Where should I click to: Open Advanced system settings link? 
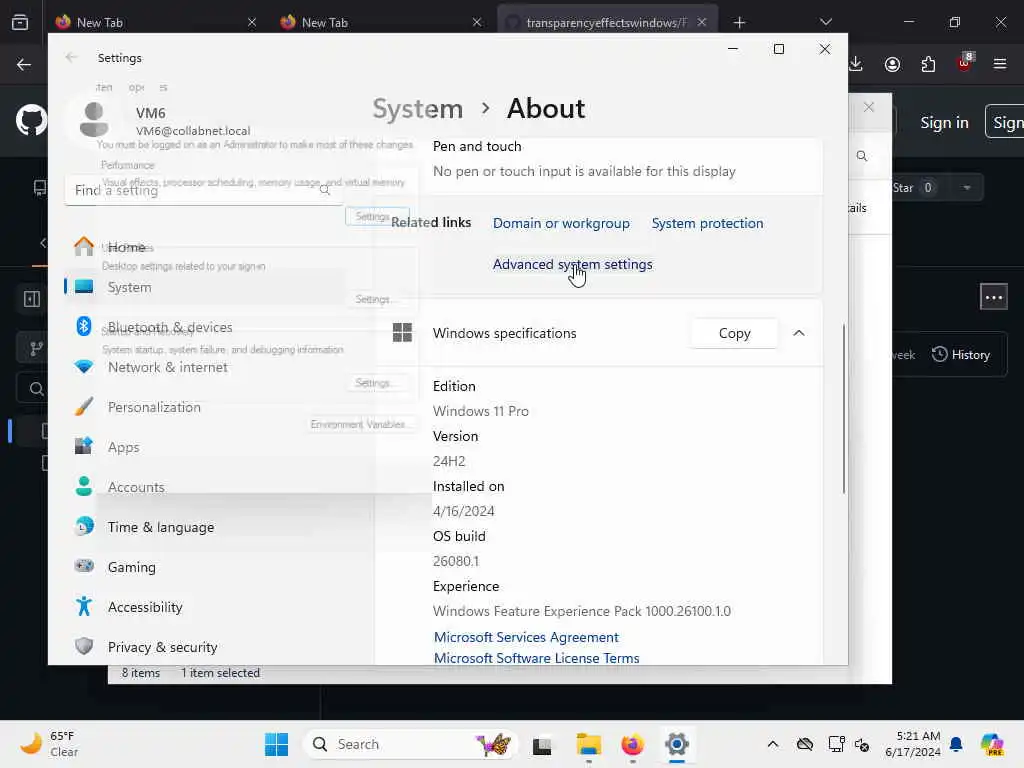pos(572,264)
